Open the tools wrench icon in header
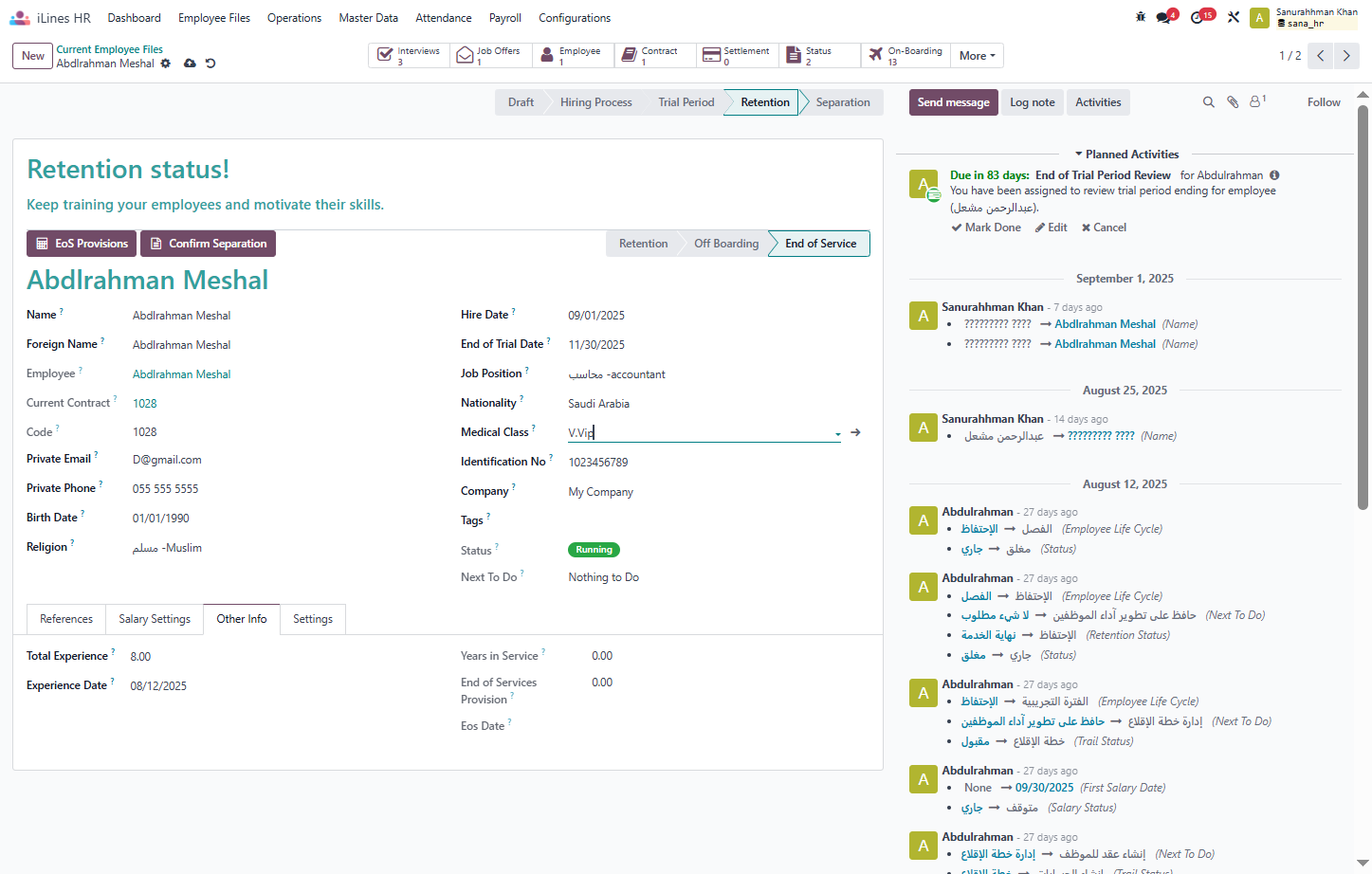The height and width of the screenshot is (874, 1372). 1234,17
